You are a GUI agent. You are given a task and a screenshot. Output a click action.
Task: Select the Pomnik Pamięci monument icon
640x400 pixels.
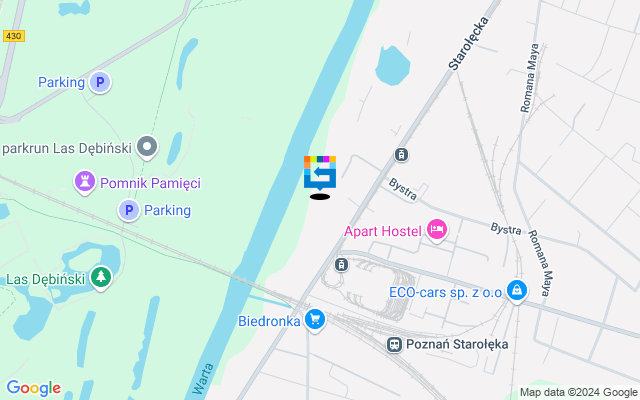click(85, 182)
